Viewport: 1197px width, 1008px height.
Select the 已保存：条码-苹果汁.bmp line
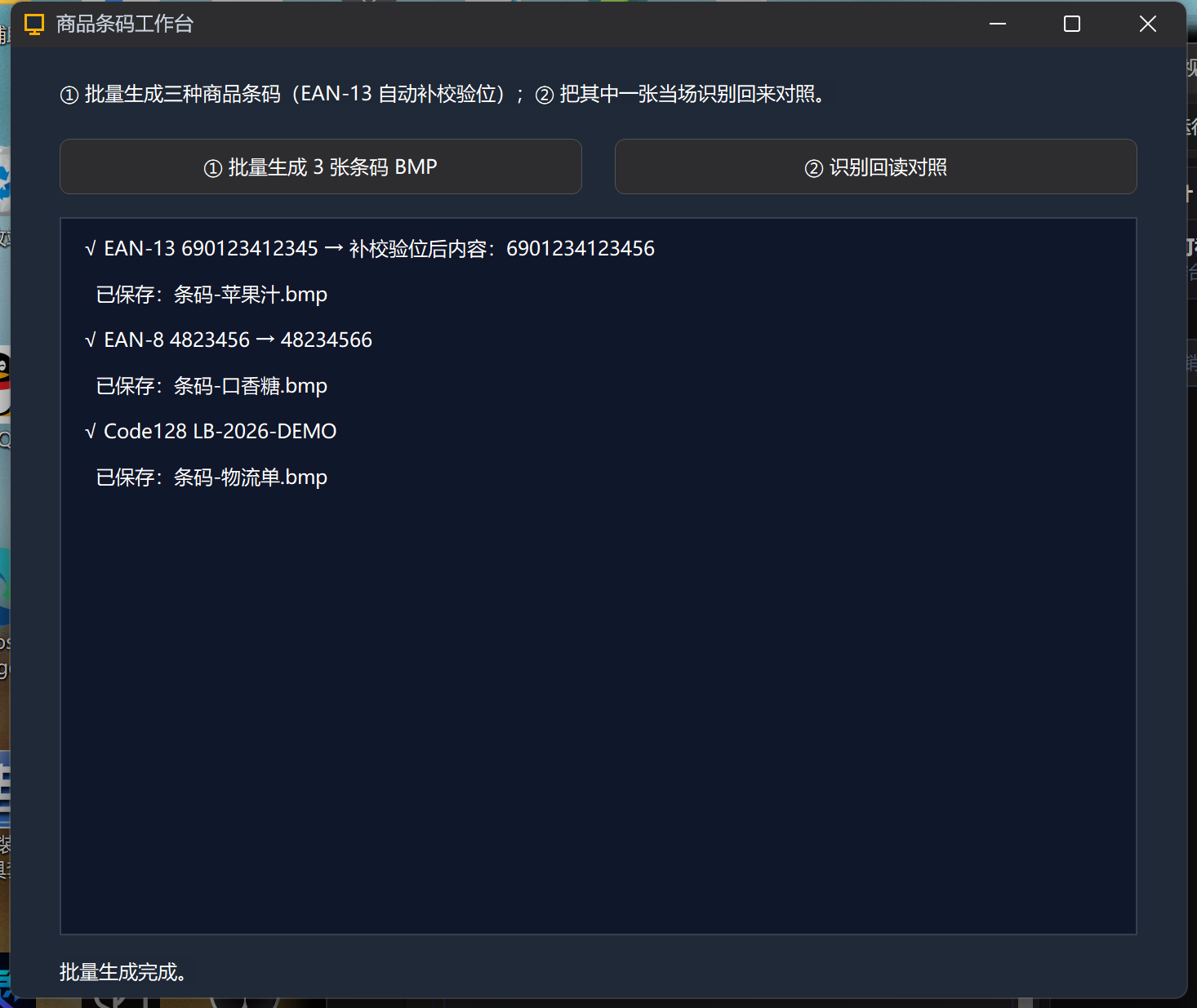click(211, 294)
